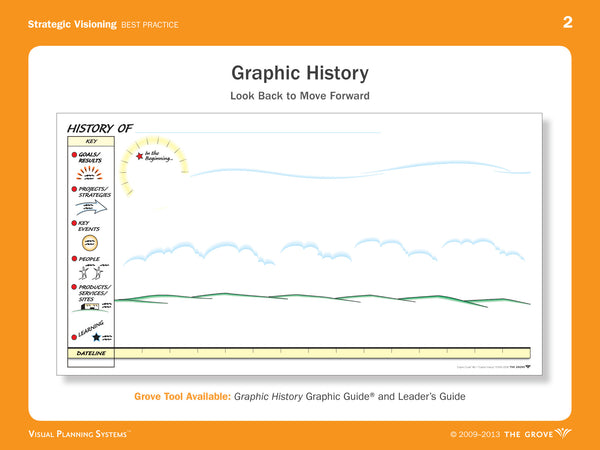This screenshot has width=600, height=450.
Task: Click the "Graphic Guide® and Leader's Guide" text
Action: [385, 396]
